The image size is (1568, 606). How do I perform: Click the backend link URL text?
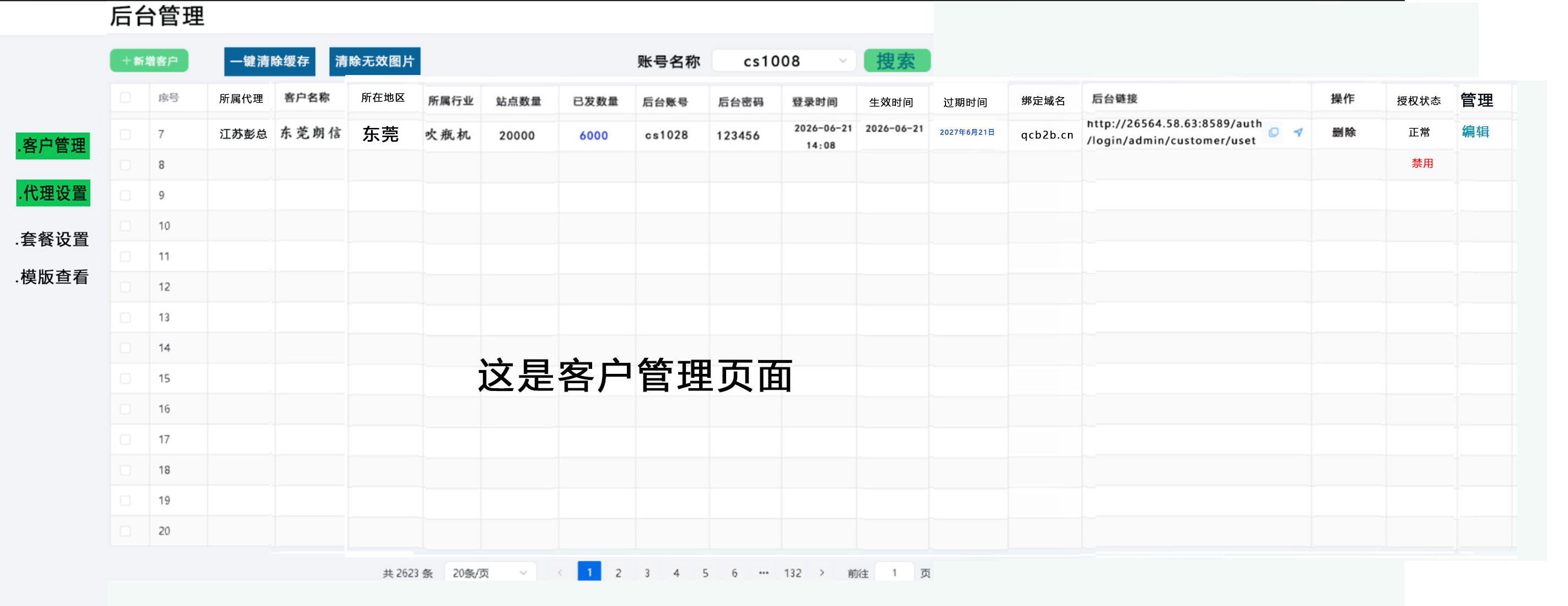1174,132
